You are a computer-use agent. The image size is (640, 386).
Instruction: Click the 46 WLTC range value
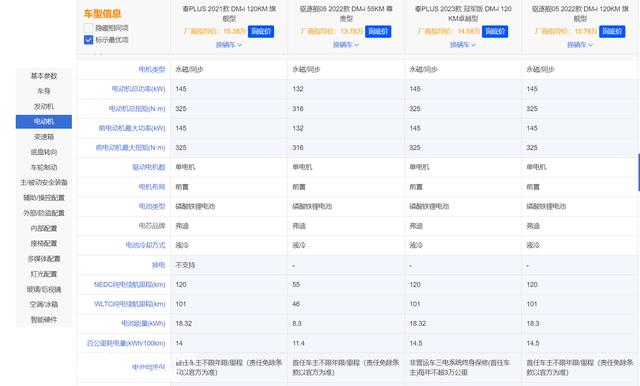click(x=296, y=304)
